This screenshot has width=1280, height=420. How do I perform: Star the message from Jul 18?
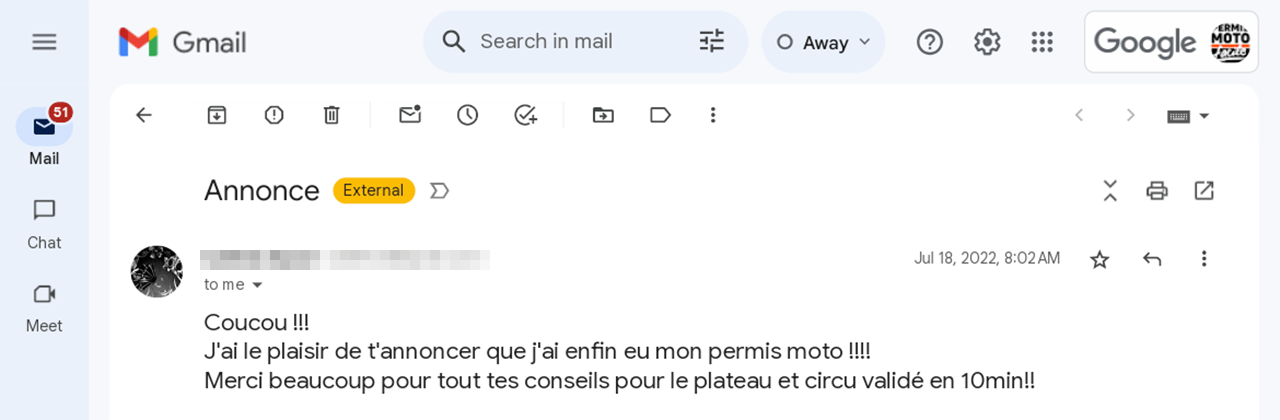point(1100,259)
